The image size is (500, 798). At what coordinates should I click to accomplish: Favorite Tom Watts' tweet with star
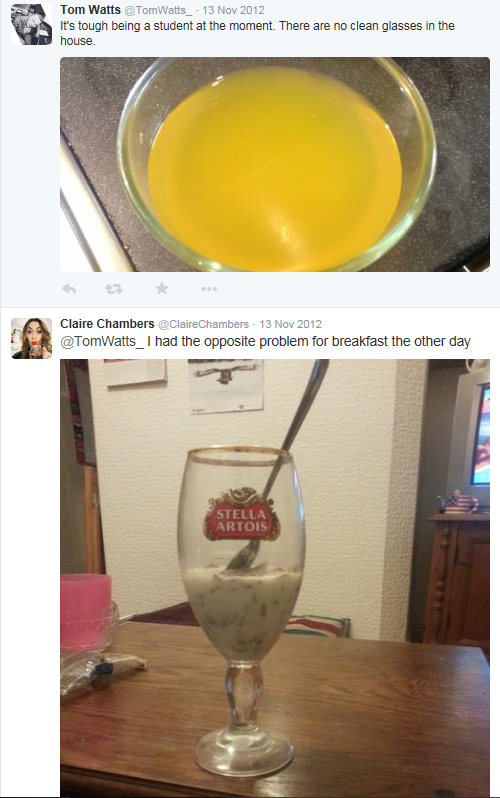click(162, 289)
